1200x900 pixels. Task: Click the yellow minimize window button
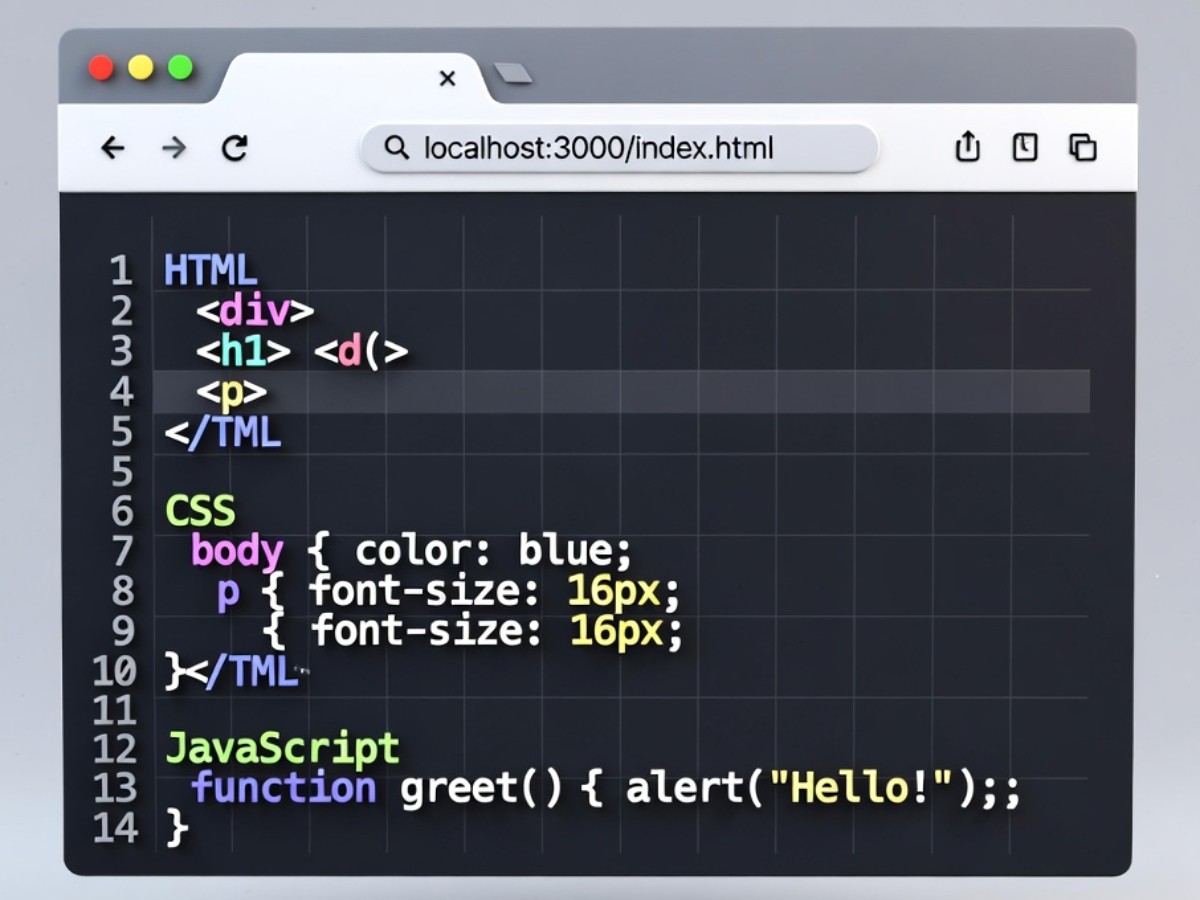(141, 68)
